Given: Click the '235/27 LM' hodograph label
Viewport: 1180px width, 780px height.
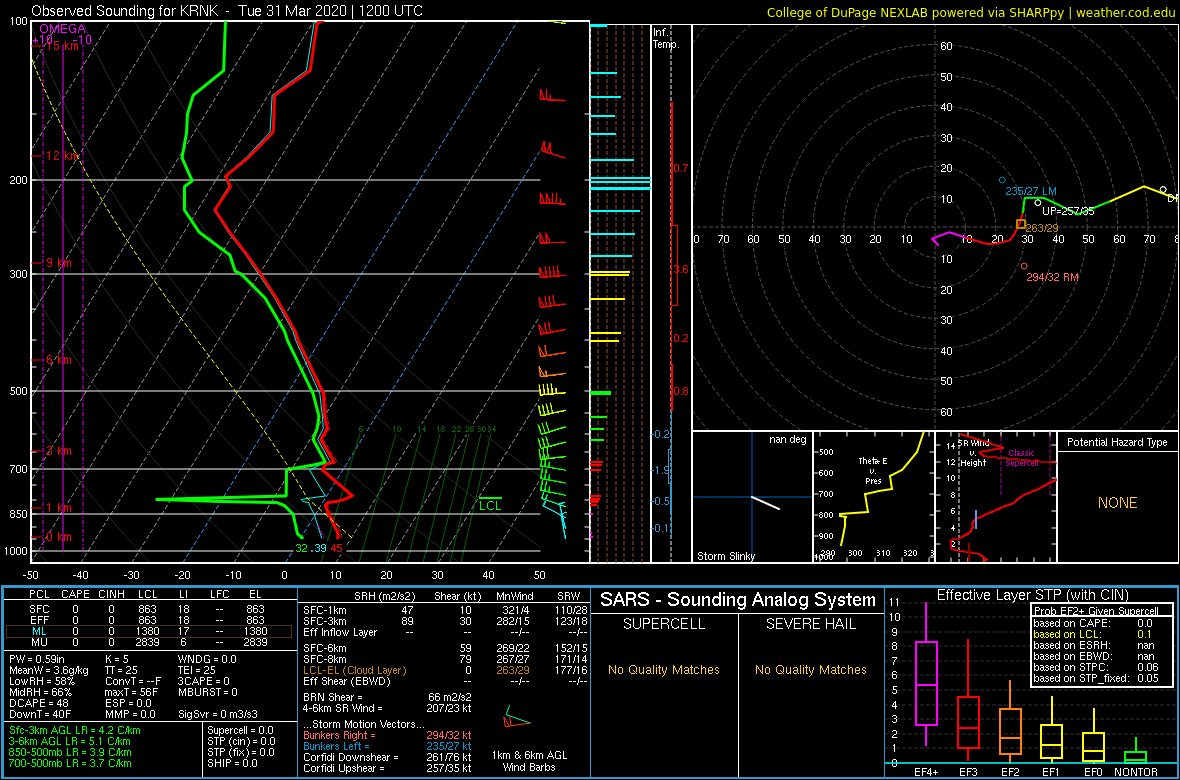Looking at the screenshot, I should tap(1031, 192).
